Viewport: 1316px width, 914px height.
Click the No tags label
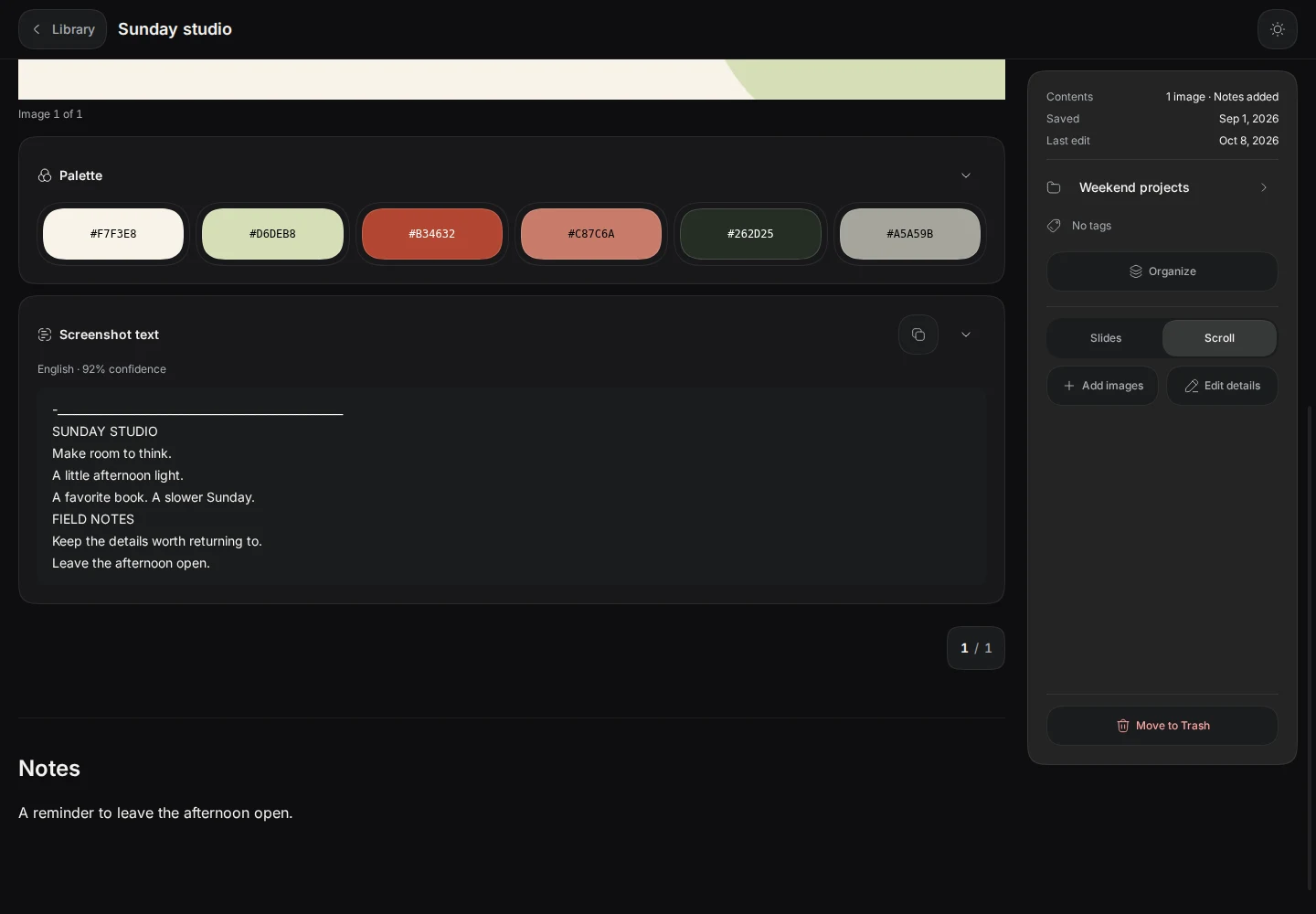click(1091, 226)
